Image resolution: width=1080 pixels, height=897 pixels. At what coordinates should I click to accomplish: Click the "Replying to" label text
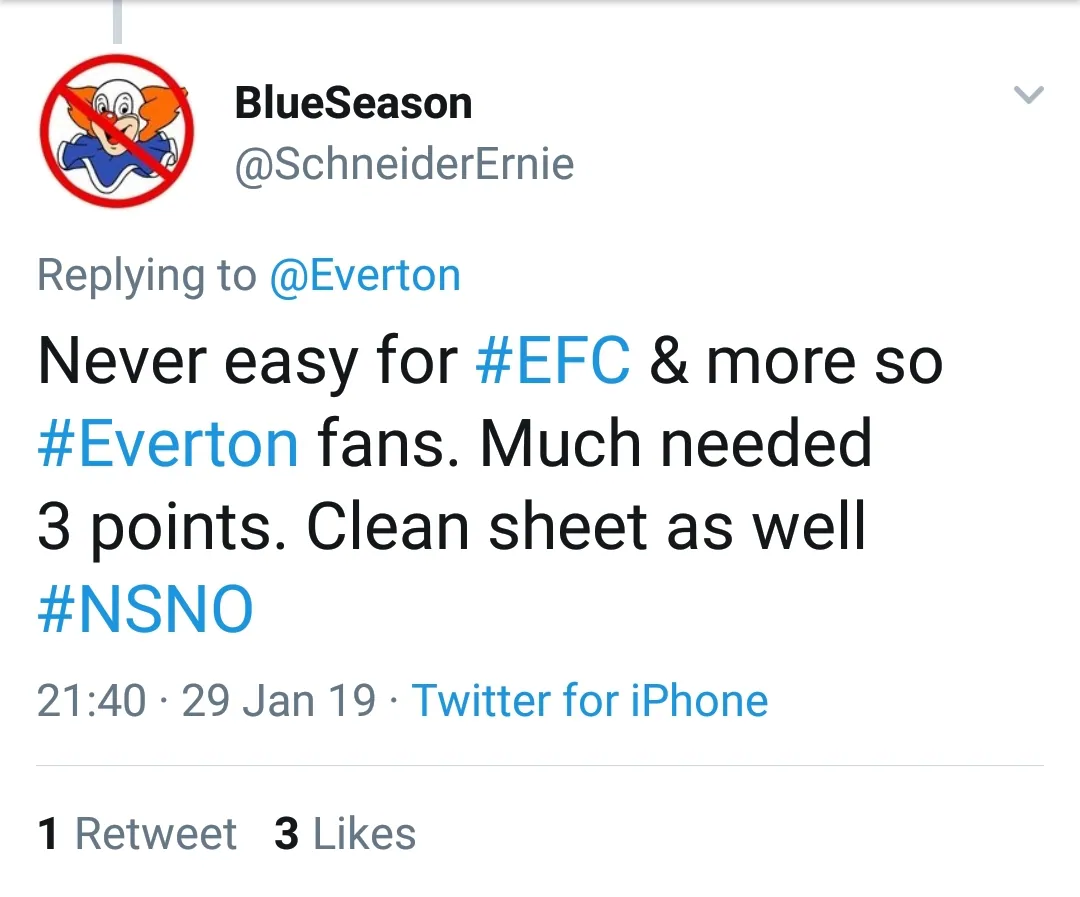[x=146, y=275]
